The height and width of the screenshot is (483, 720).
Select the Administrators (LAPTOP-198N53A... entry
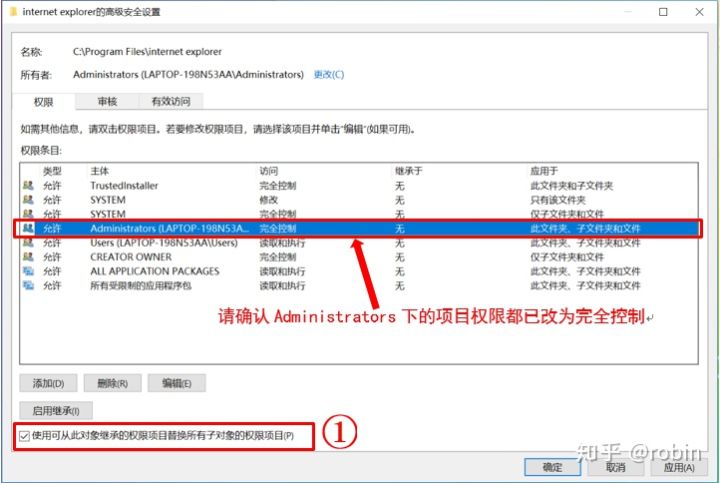[359, 228]
